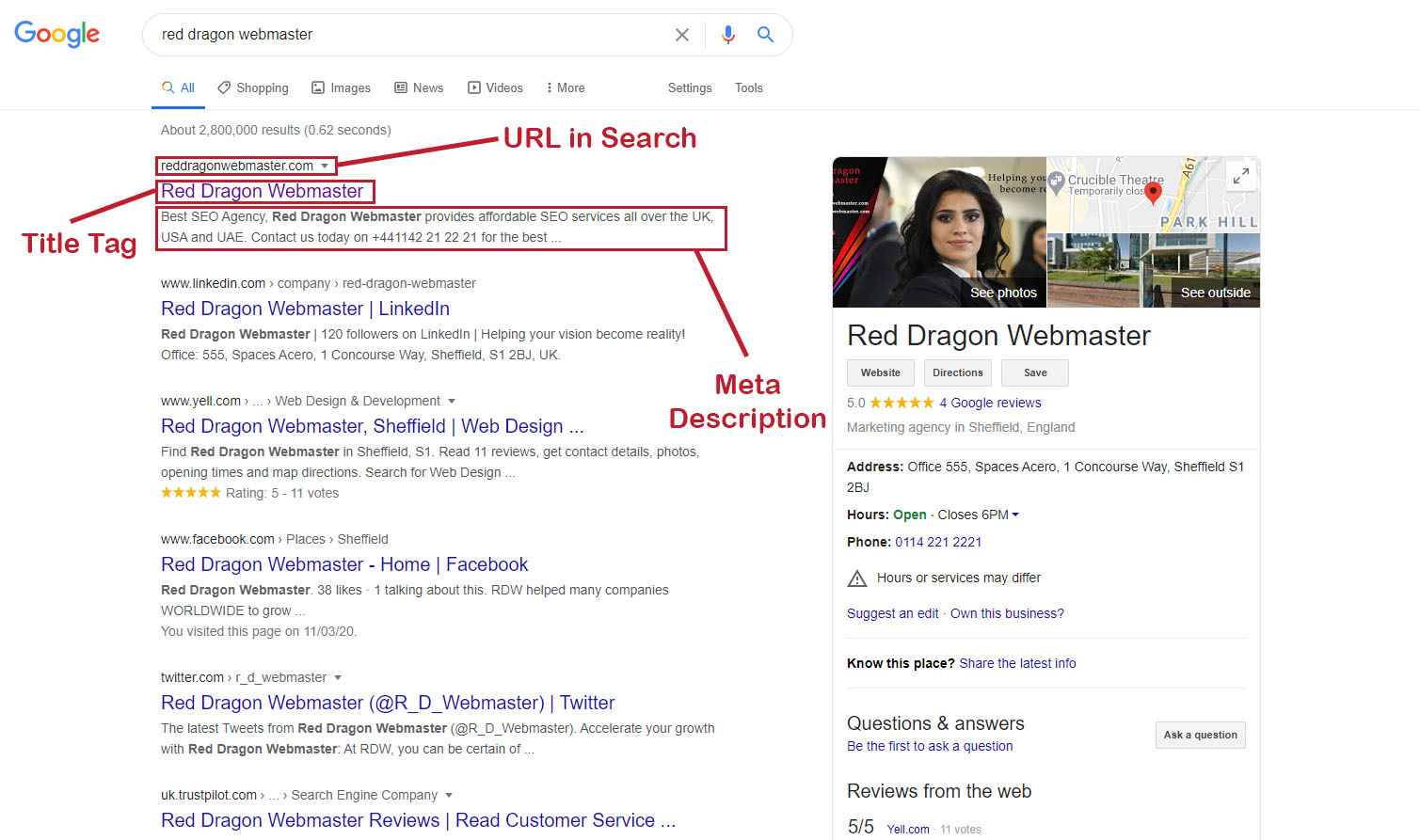Click the Website button in knowledge panel
This screenshot has height=840, width=1420.
tap(881, 372)
